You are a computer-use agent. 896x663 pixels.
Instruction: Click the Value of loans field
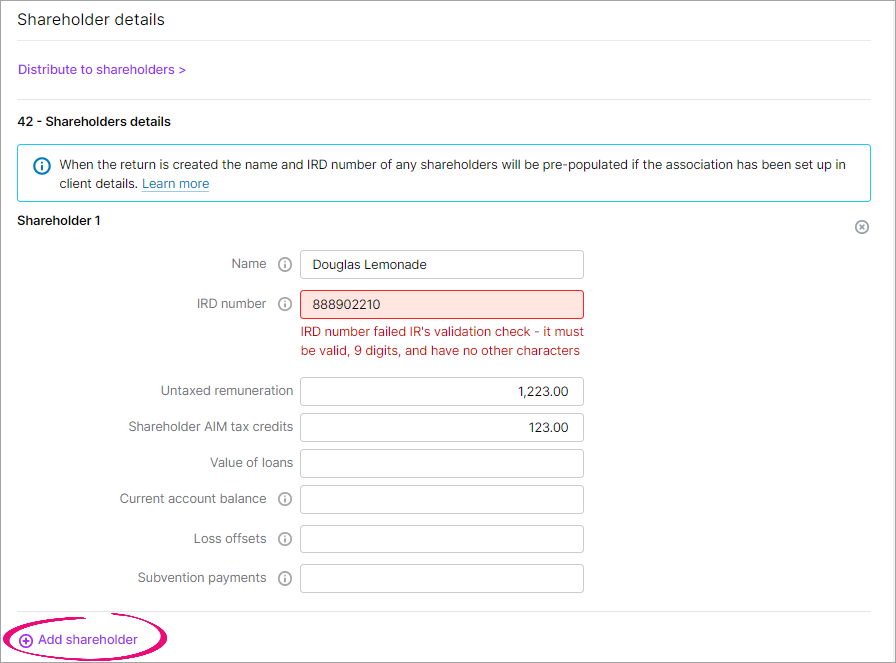pyautogui.click(x=442, y=464)
